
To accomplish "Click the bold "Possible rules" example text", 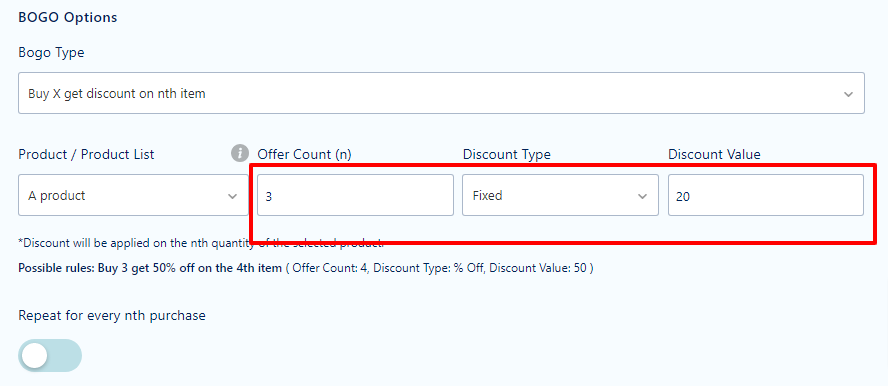I will point(150,268).
